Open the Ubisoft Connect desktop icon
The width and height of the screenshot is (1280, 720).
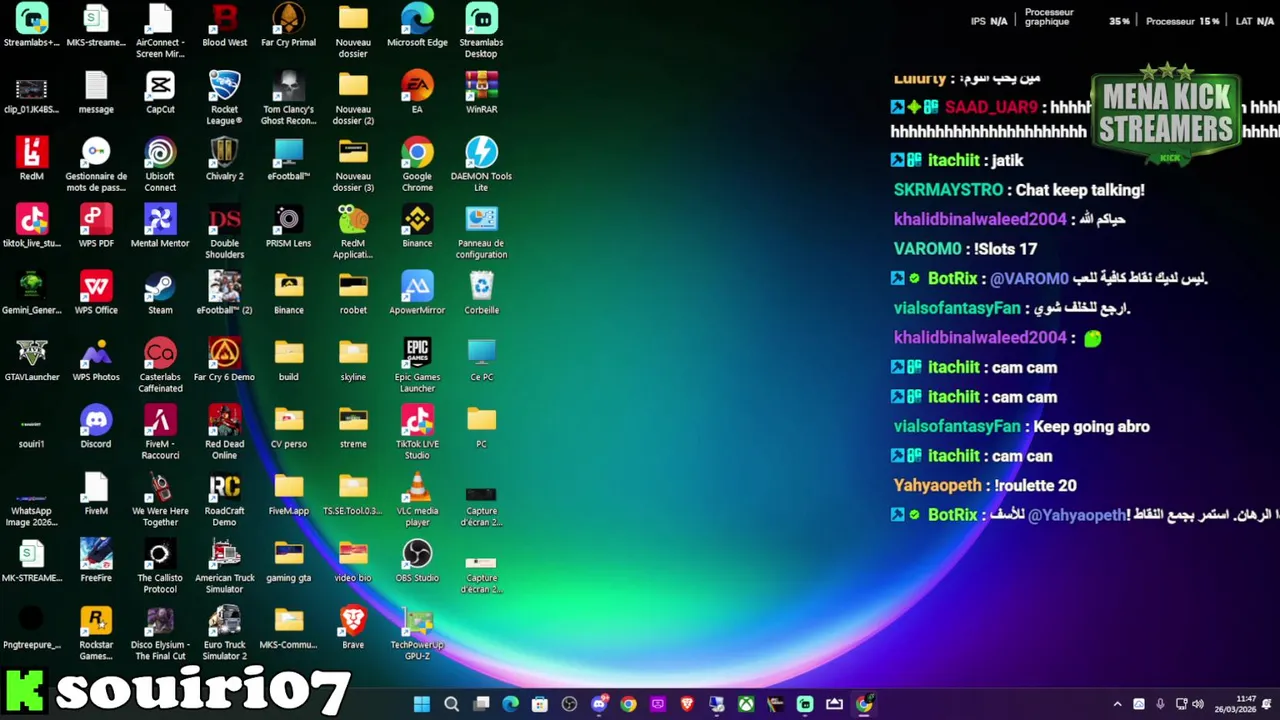click(160, 165)
